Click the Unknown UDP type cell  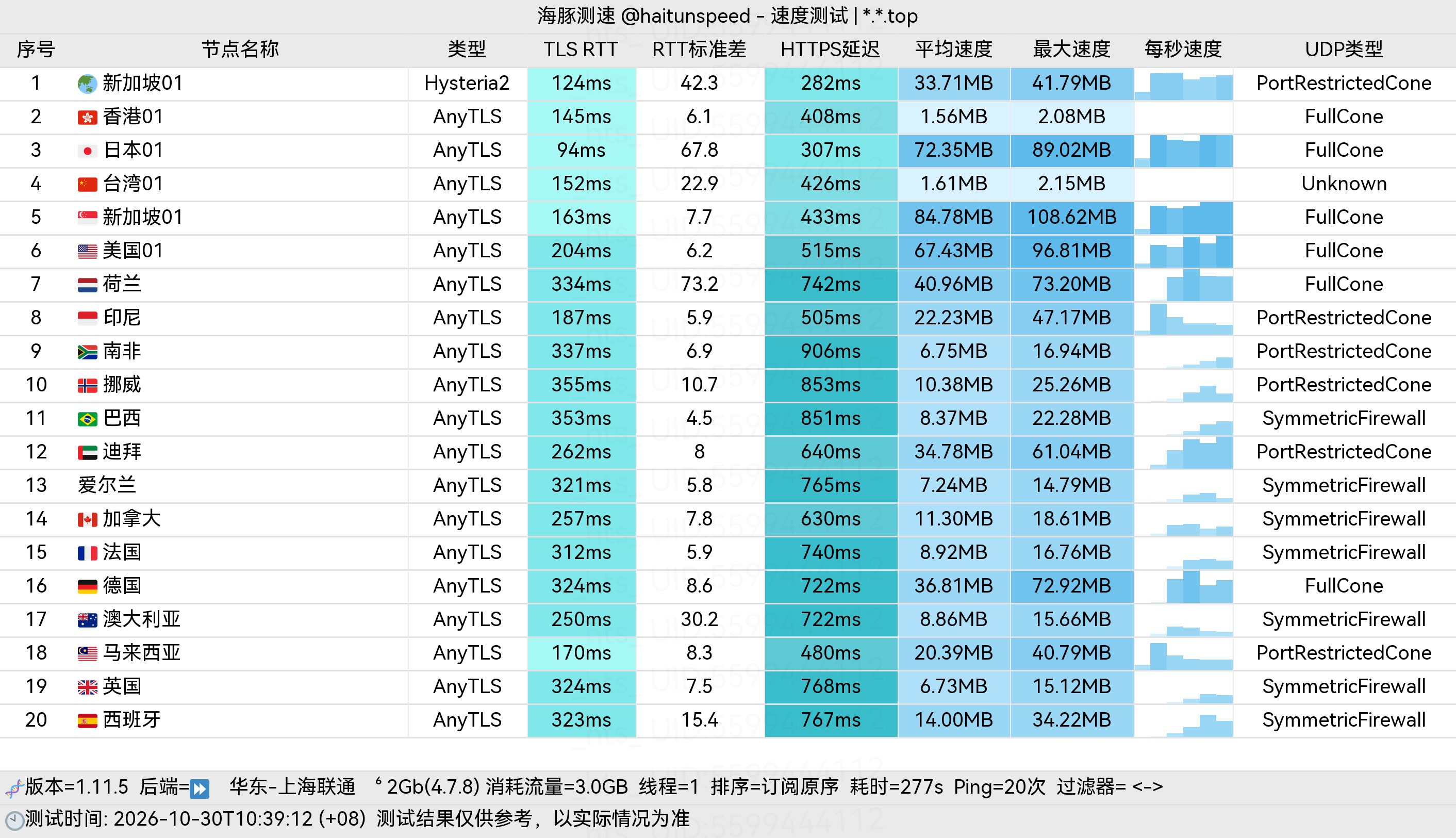[x=1344, y=184]
